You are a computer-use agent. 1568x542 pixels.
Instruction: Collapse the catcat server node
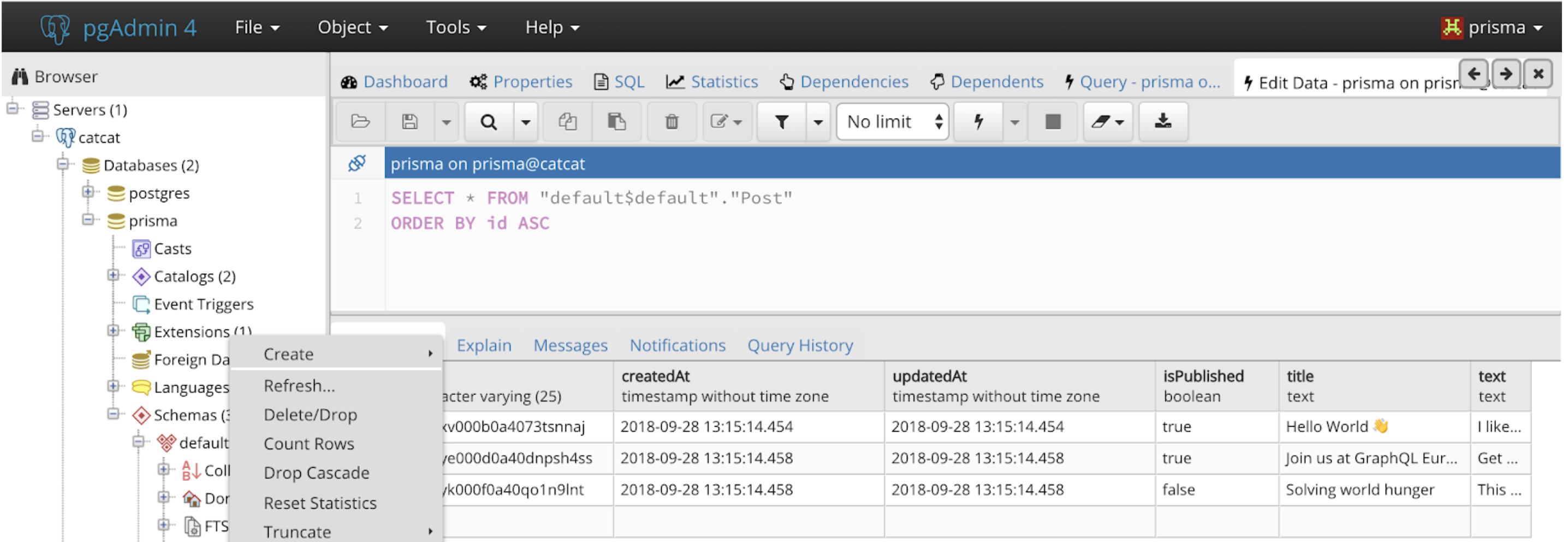(38, 136)
